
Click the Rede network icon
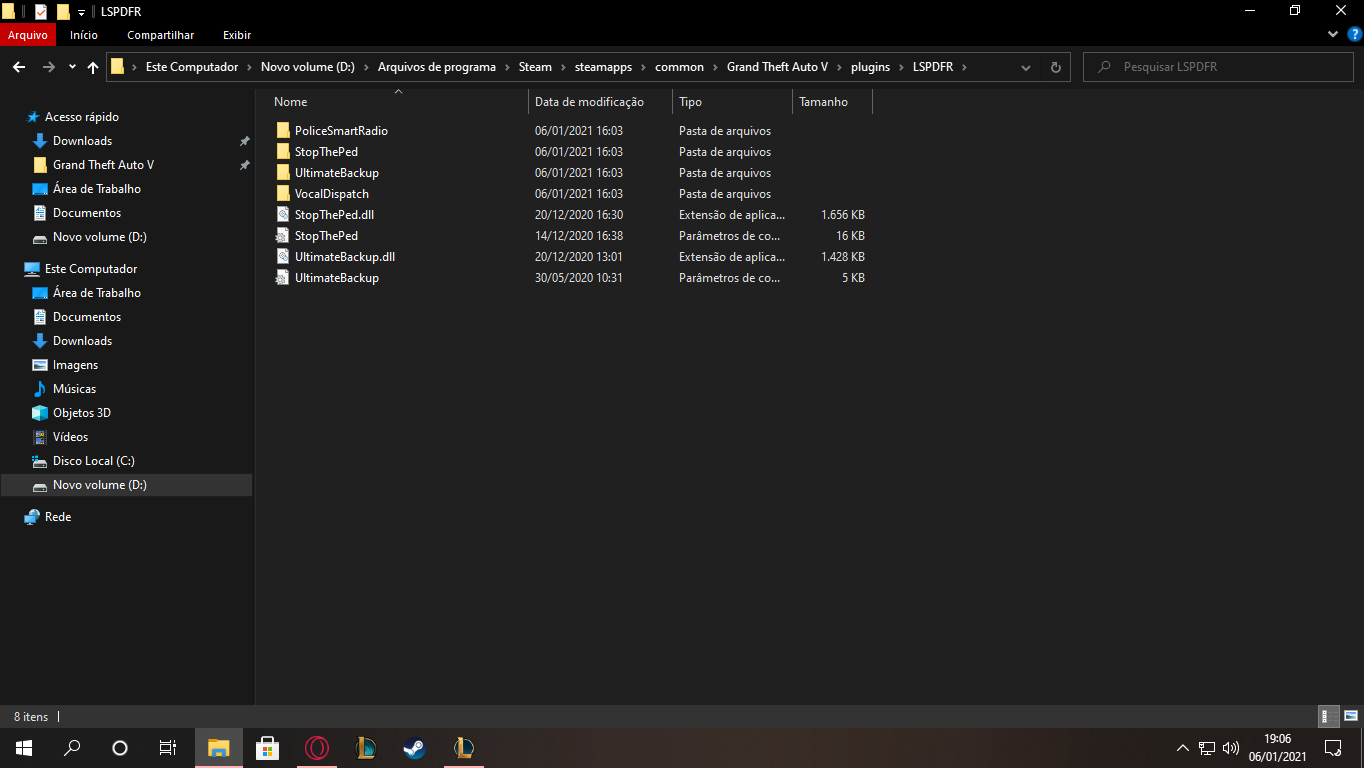tap(32, 517)
